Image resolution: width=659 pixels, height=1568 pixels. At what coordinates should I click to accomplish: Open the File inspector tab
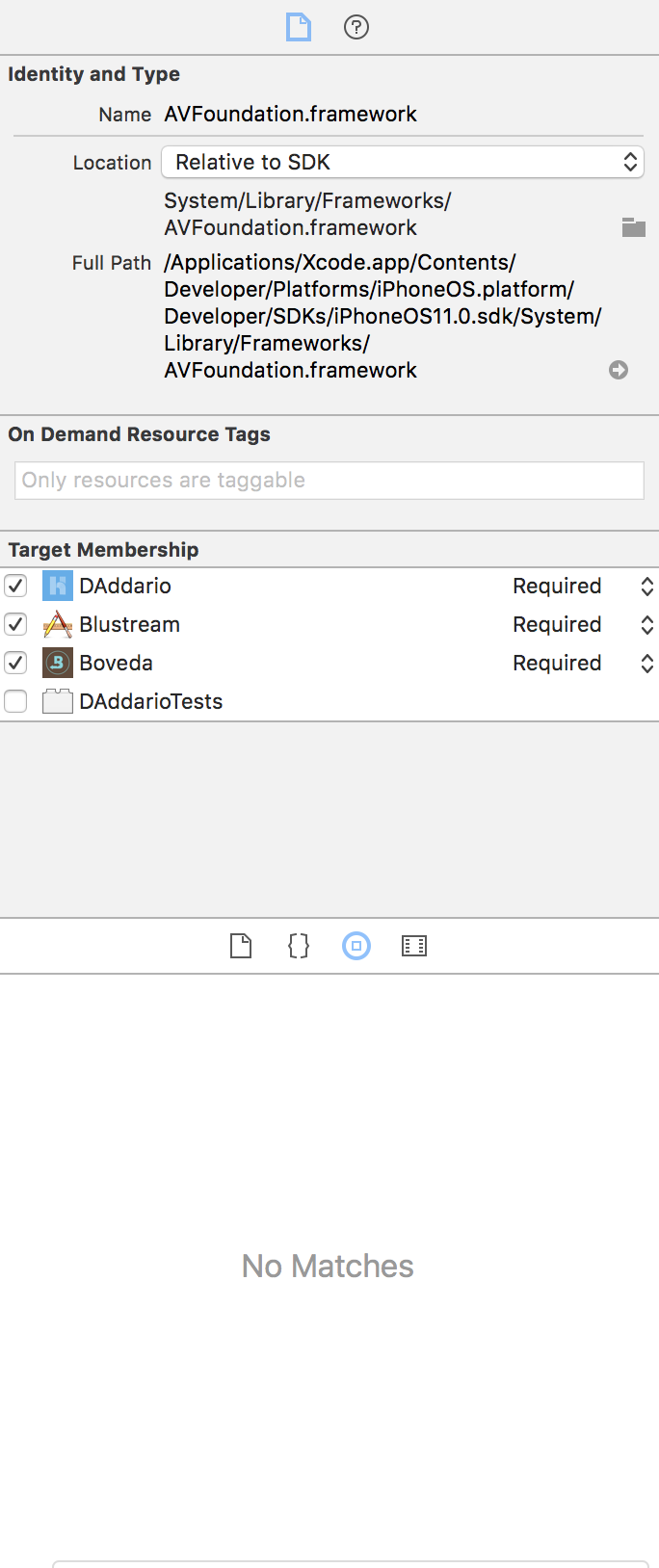pos(299,27)
